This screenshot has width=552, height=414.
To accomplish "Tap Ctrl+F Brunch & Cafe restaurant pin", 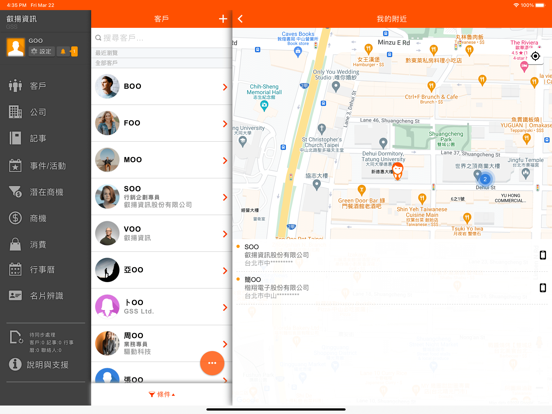I will (x=431, y=86).
